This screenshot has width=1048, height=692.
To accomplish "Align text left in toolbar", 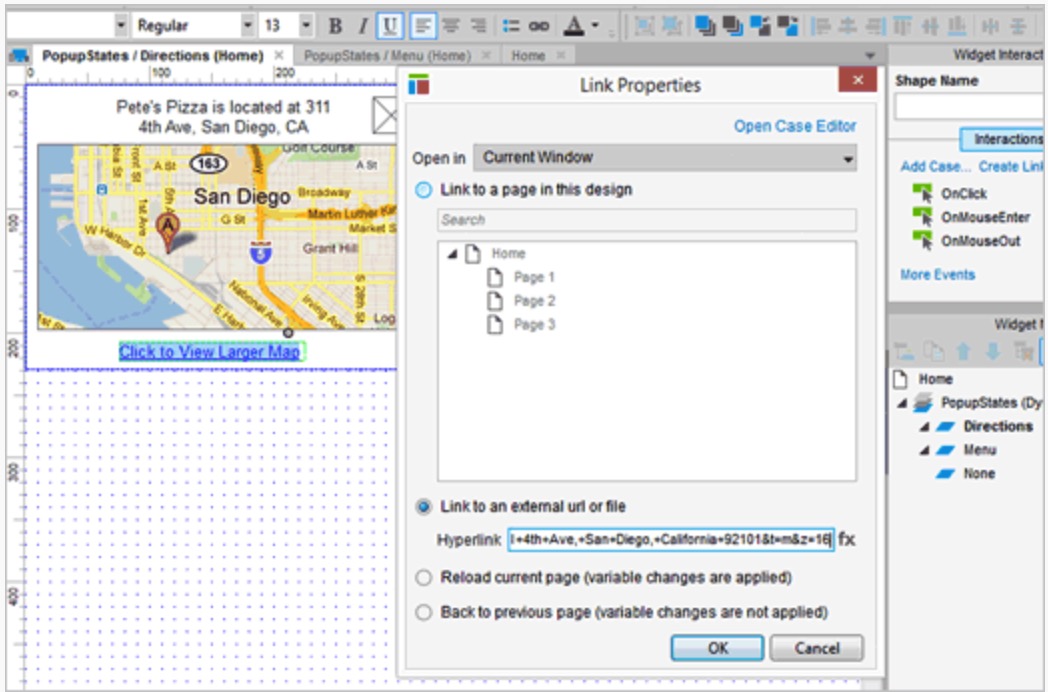I will coord(422,26).
